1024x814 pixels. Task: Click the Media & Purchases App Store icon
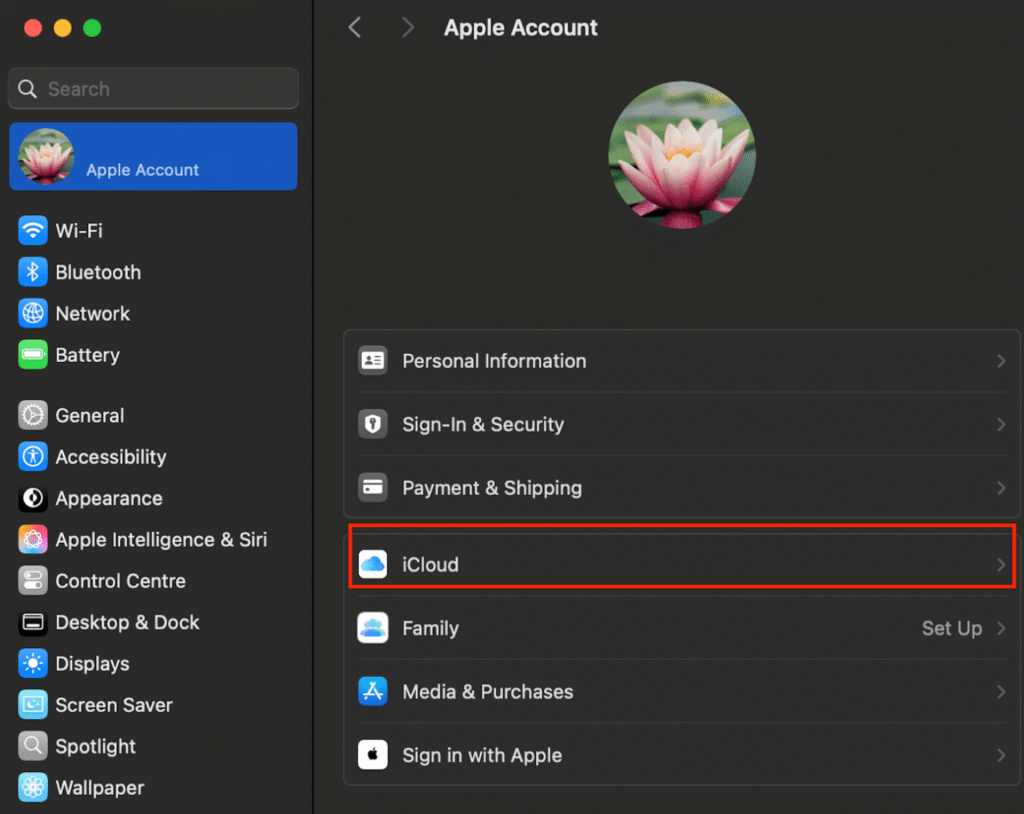point(373,691)
